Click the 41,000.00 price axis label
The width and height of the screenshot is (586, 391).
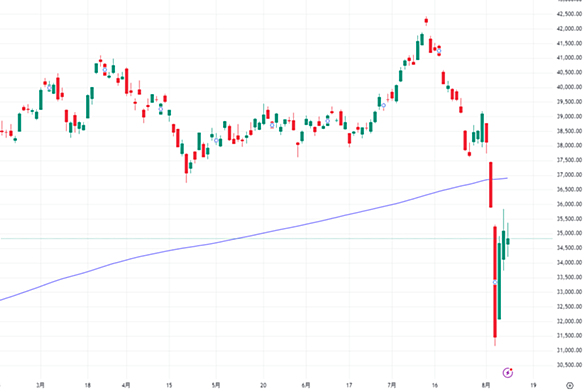(569, 58)
